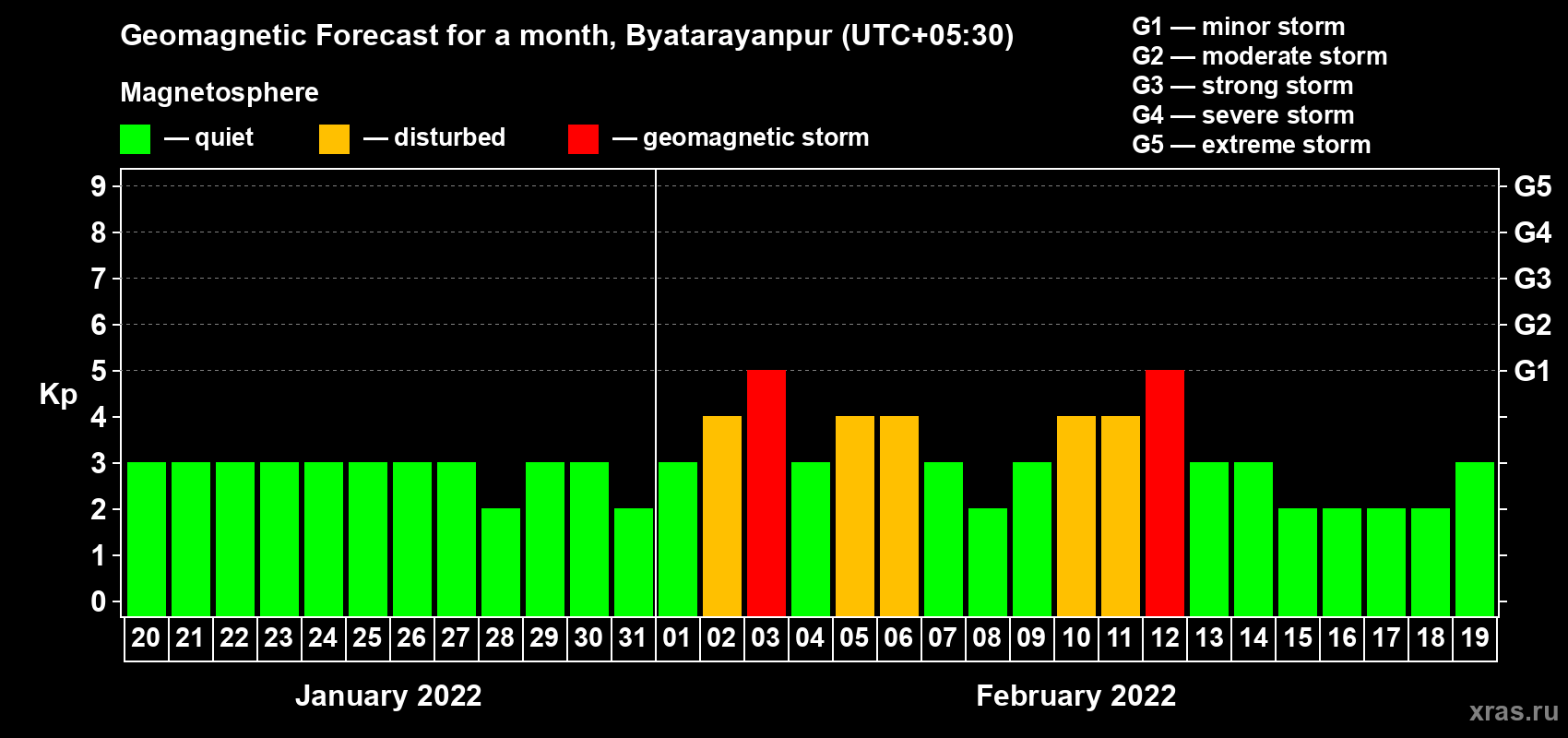
Task: Click the '— quiet' legend label
Action: (x=208, y=137)
